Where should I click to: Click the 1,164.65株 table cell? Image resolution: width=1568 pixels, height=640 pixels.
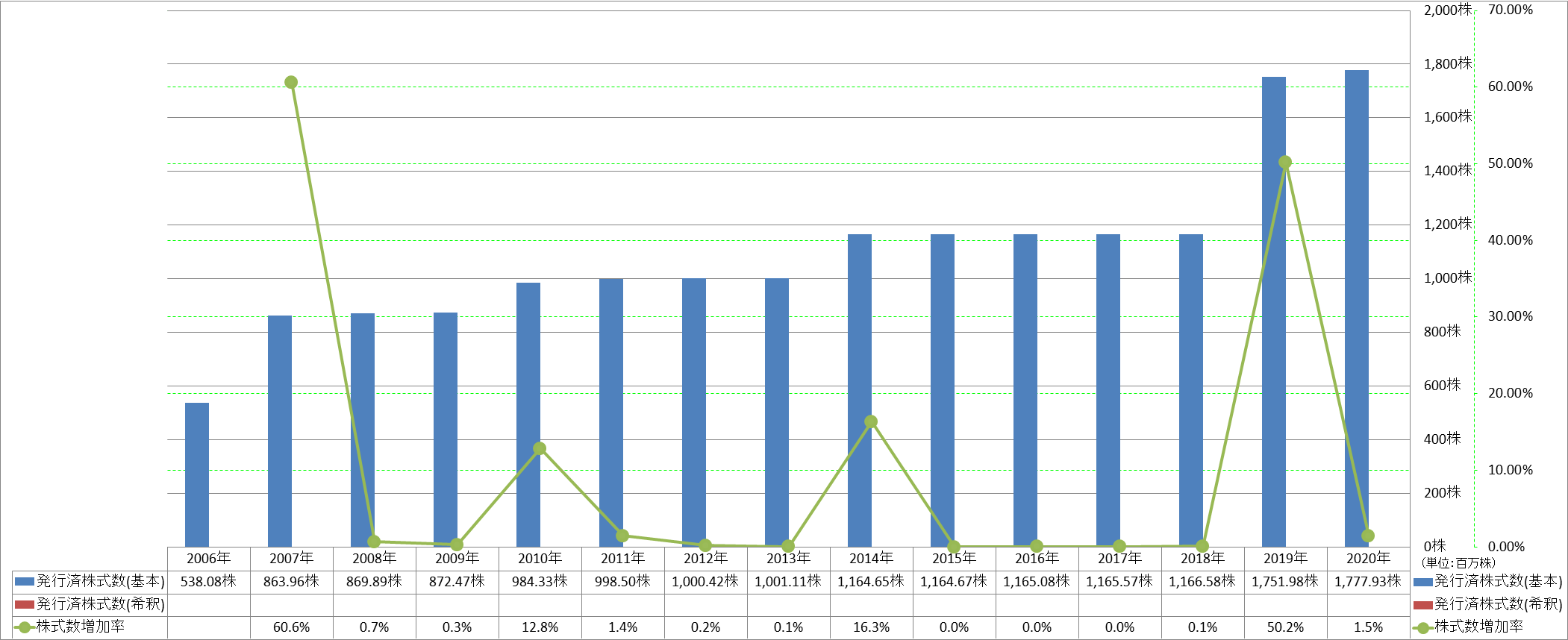871,581
